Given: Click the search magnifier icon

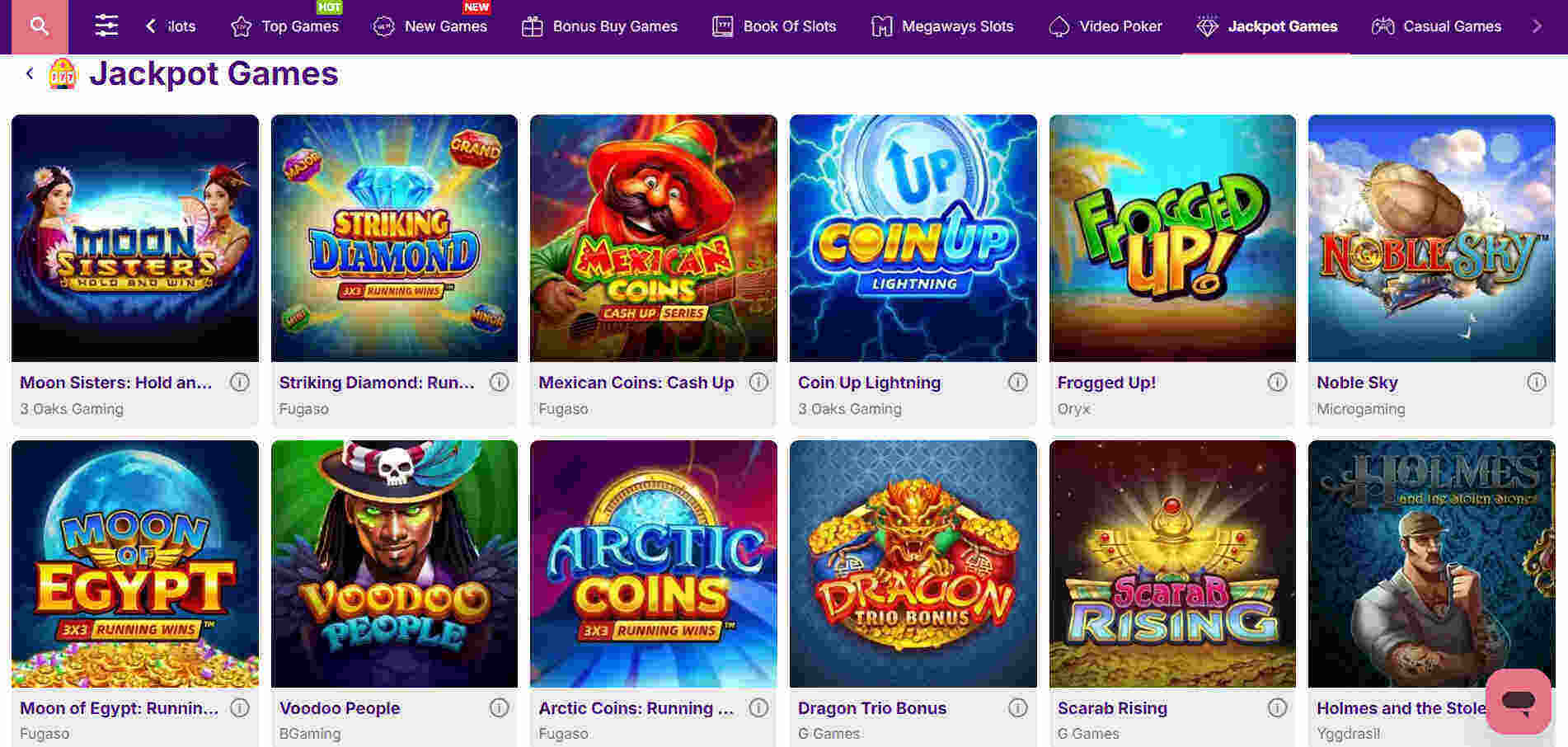Looking at the screenshot, I should point(40,26).
